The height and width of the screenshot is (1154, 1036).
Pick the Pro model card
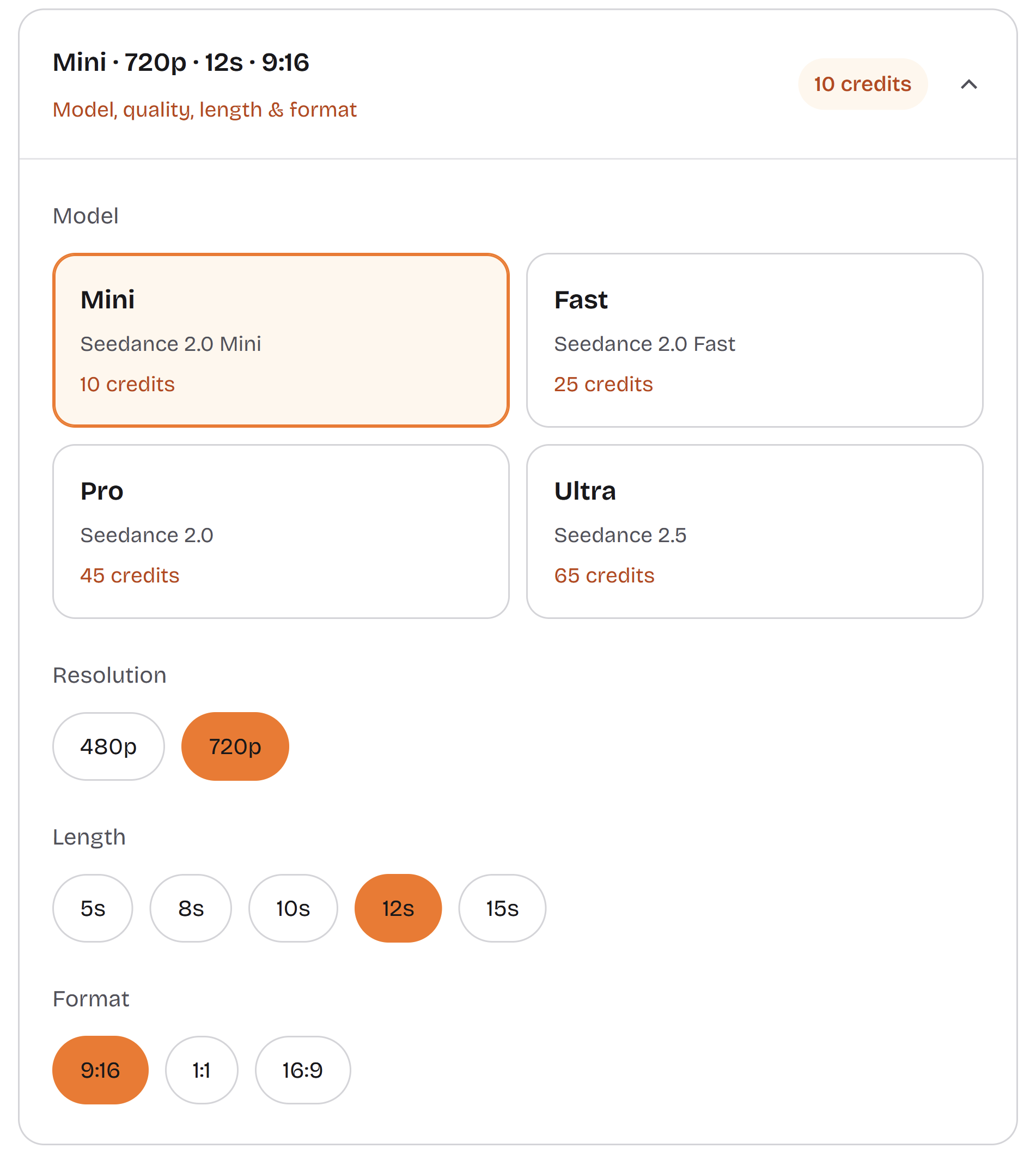point(281,531)
